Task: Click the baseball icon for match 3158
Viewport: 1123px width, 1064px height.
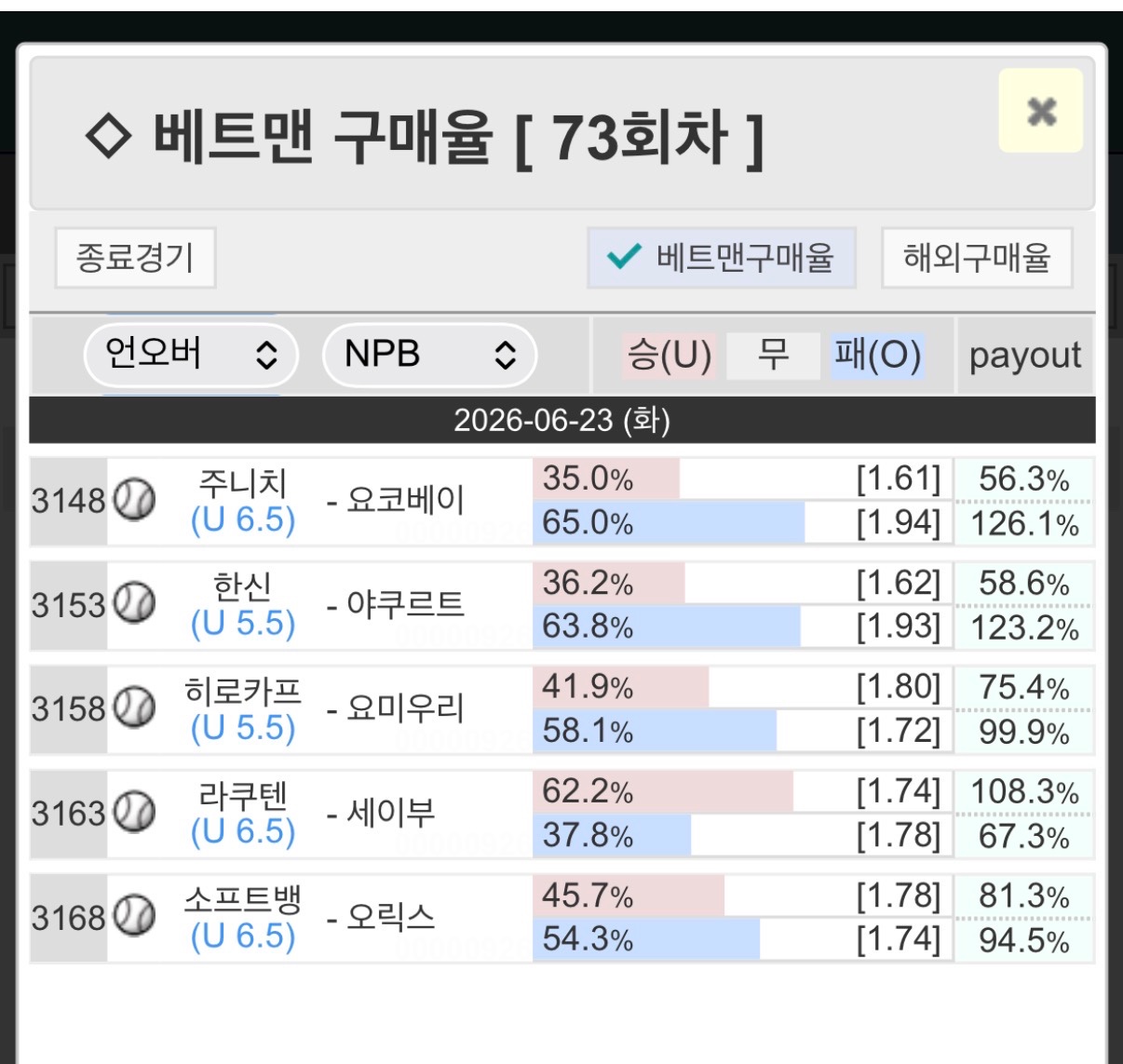Action: pyautogui.click(x=135, y=708)
